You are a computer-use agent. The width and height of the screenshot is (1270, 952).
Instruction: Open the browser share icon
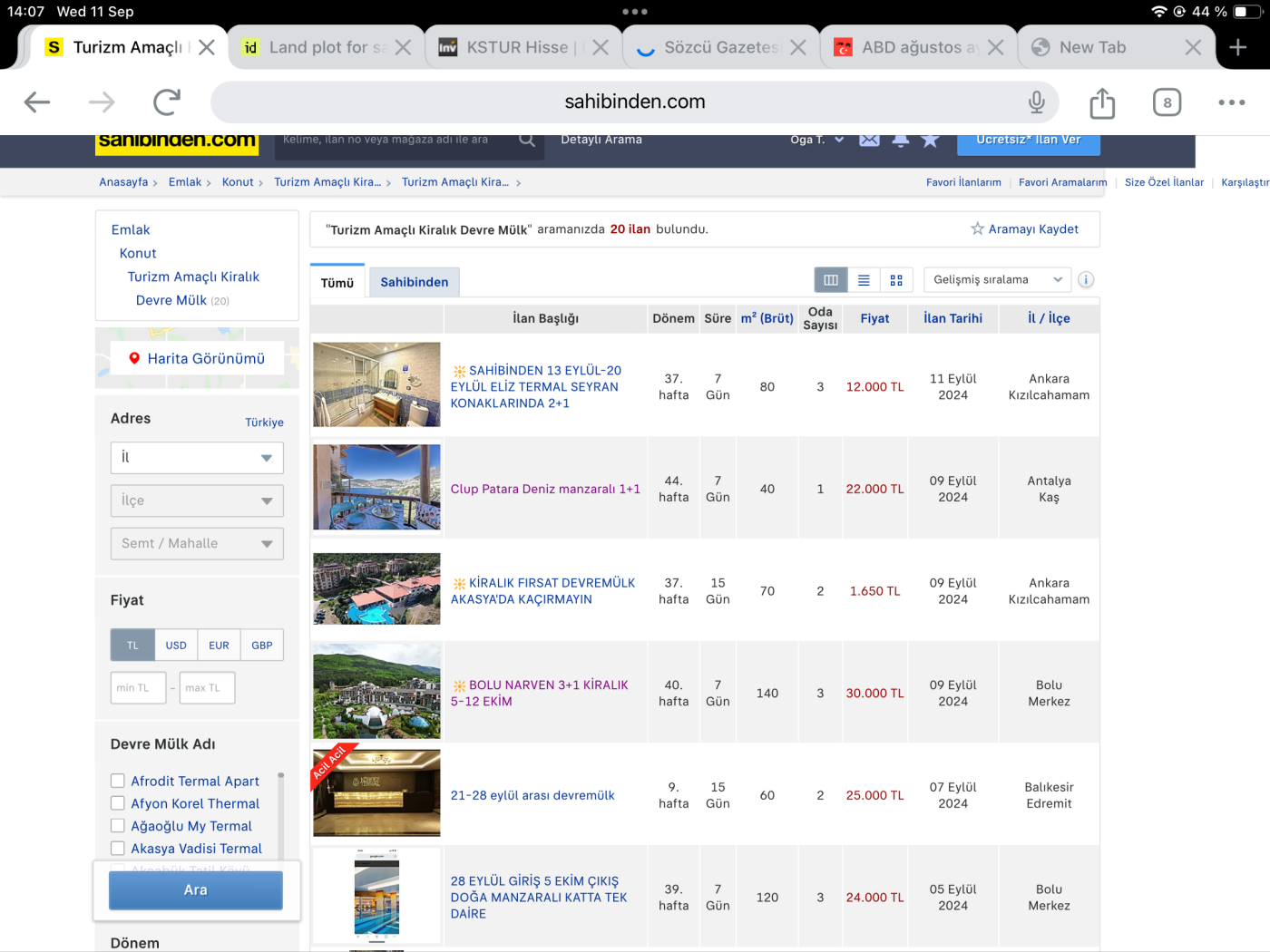pyautogui.click(x=1102, y=102)
